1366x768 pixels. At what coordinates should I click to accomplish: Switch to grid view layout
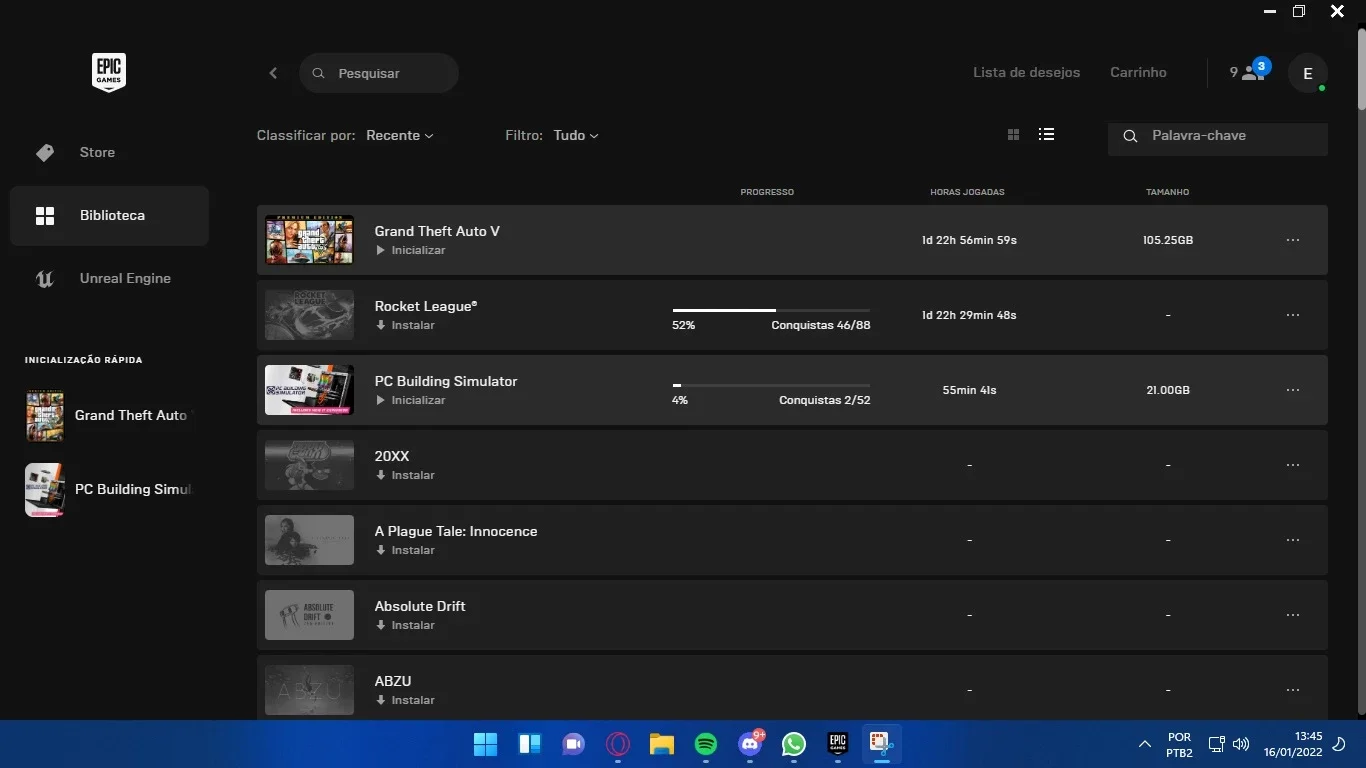pos(1013,135)
